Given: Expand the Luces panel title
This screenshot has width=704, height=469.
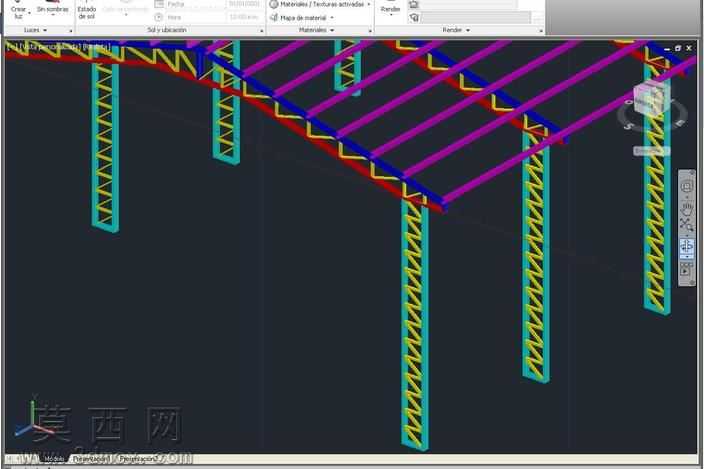Looking at the screenshot, I should click(35, 30).
